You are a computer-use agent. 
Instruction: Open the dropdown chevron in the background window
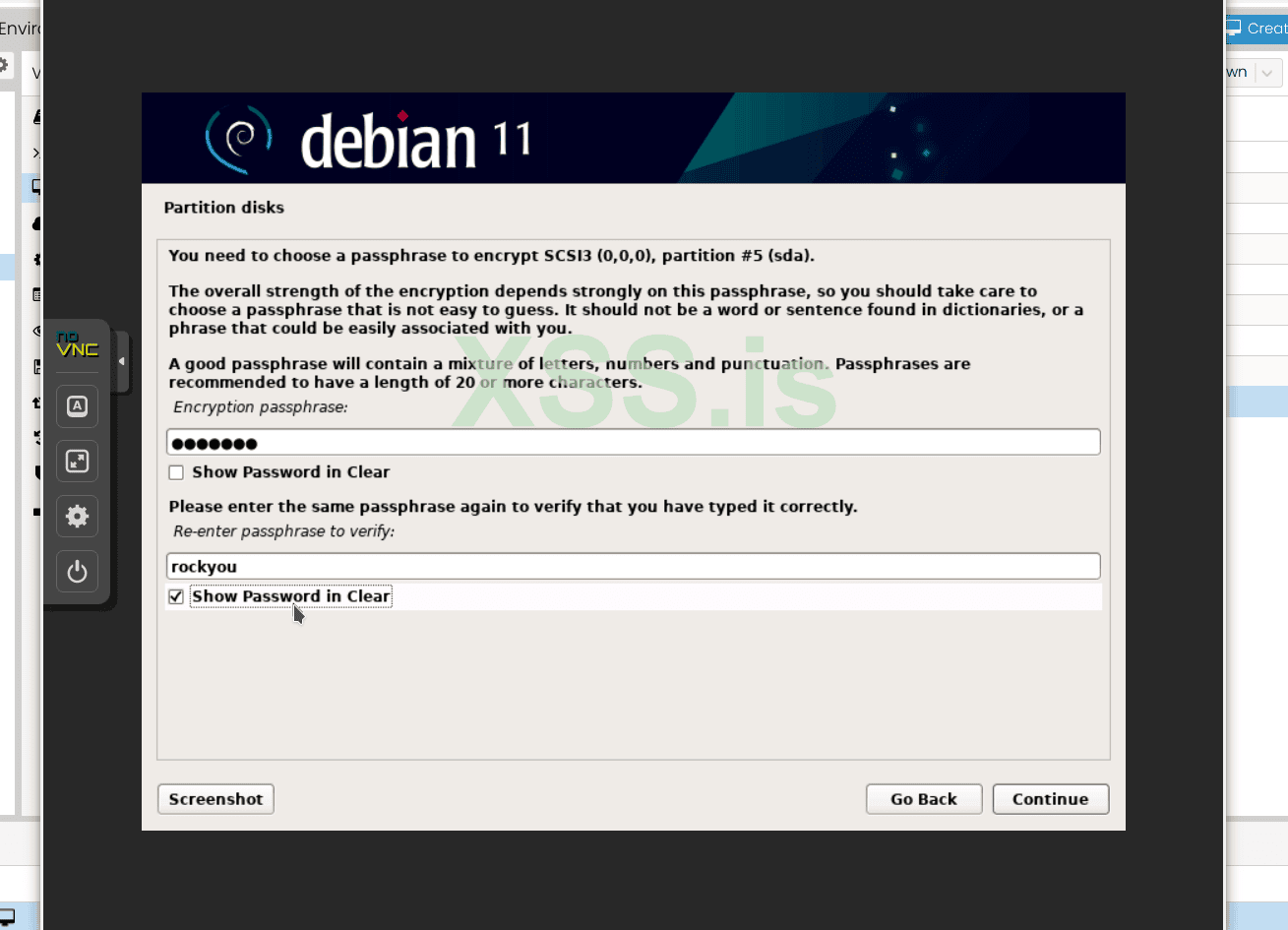tap(1267, 73)
